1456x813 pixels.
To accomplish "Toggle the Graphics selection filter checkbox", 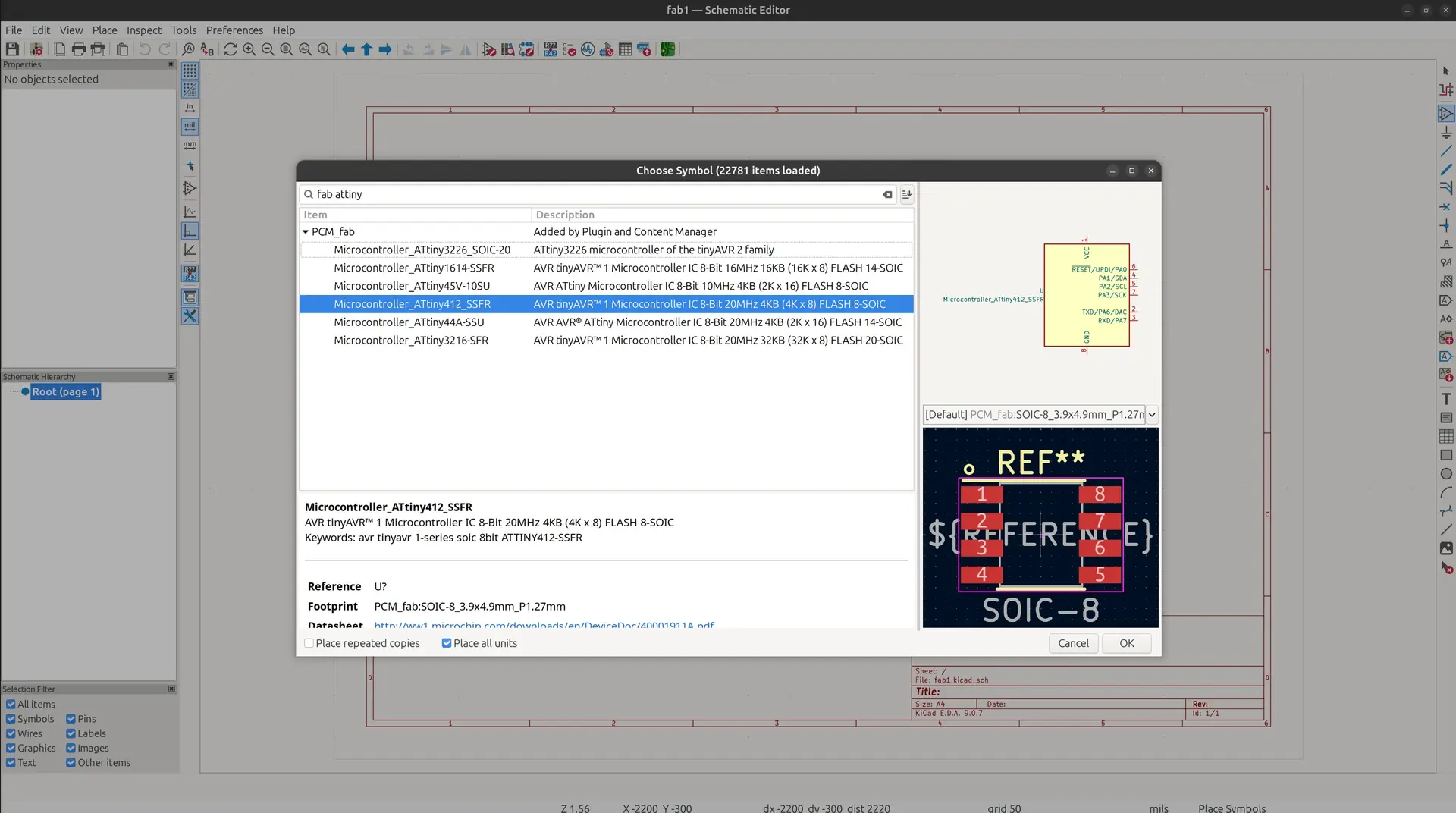I will point(11,748).
